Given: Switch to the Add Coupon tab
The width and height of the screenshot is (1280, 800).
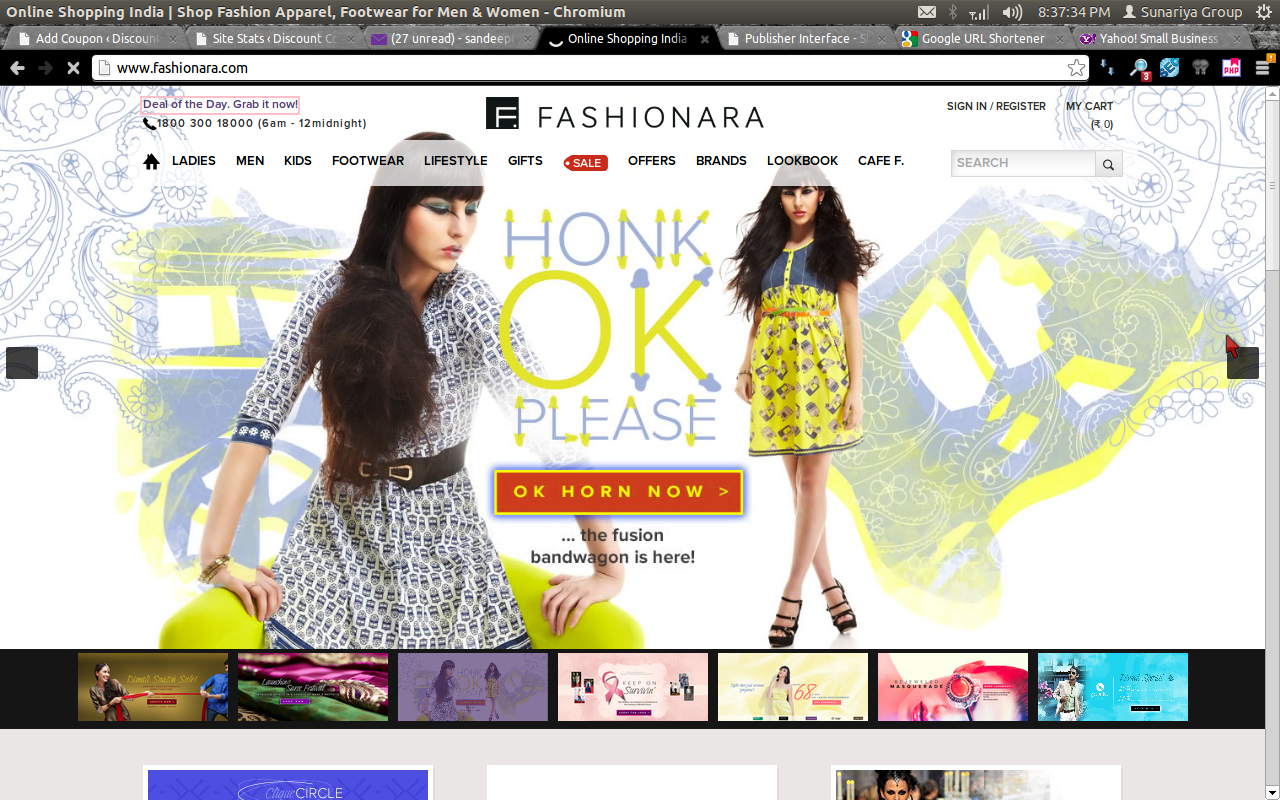Looking at the screenshot, I should pyautogui.click(x=95, y=39).
